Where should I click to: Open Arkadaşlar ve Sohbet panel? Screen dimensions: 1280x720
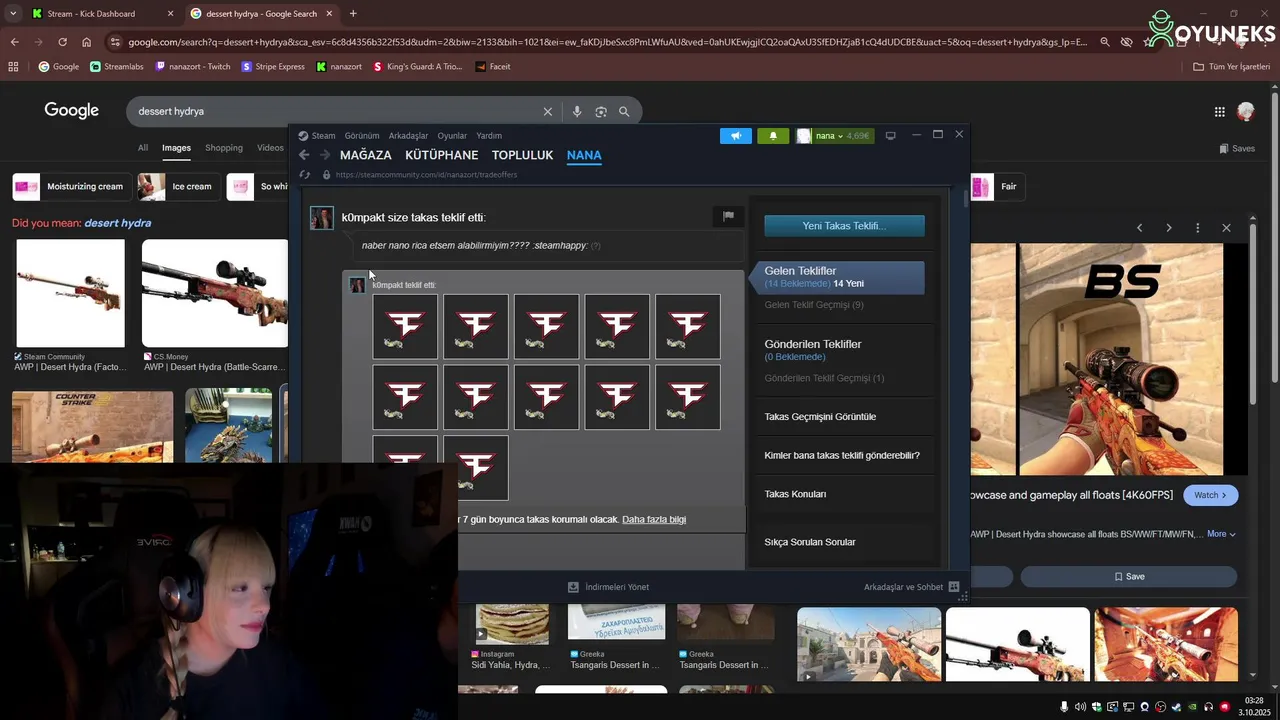tap(911, 587)
